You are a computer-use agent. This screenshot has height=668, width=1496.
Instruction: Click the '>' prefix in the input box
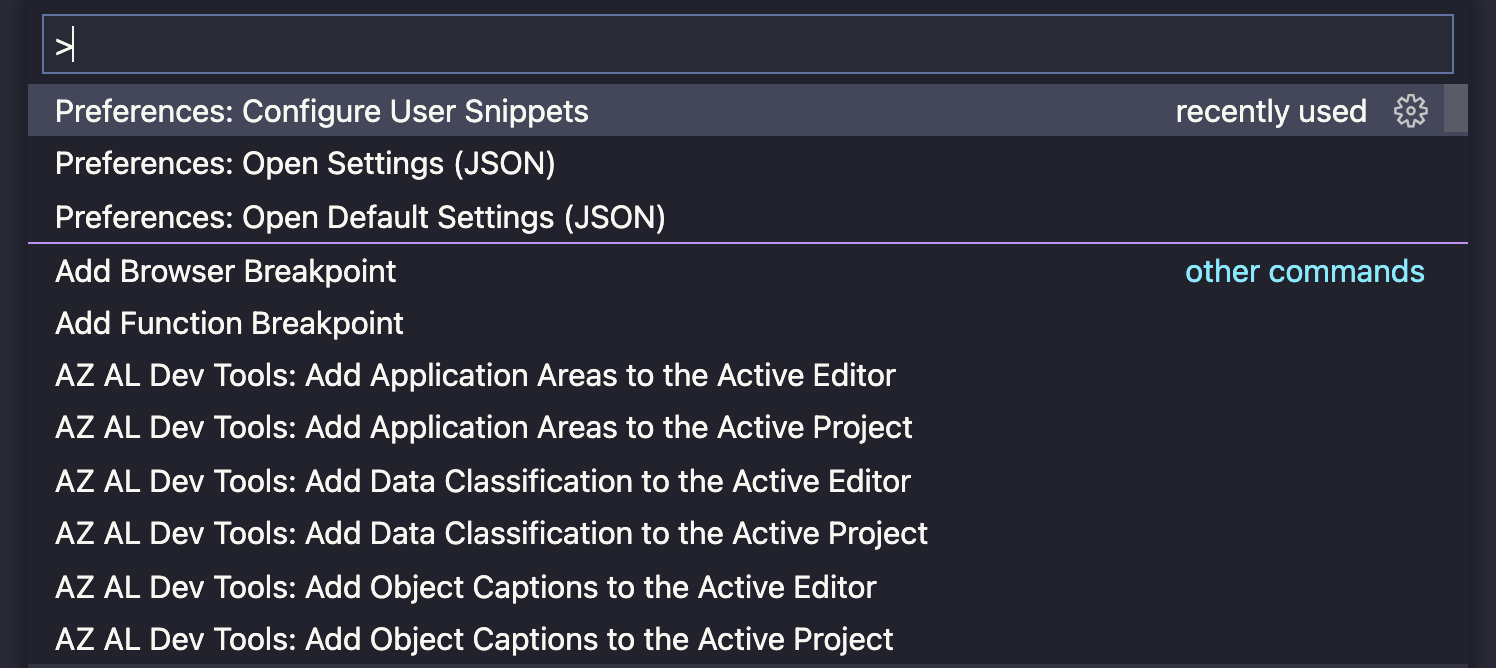click(63, 46)
